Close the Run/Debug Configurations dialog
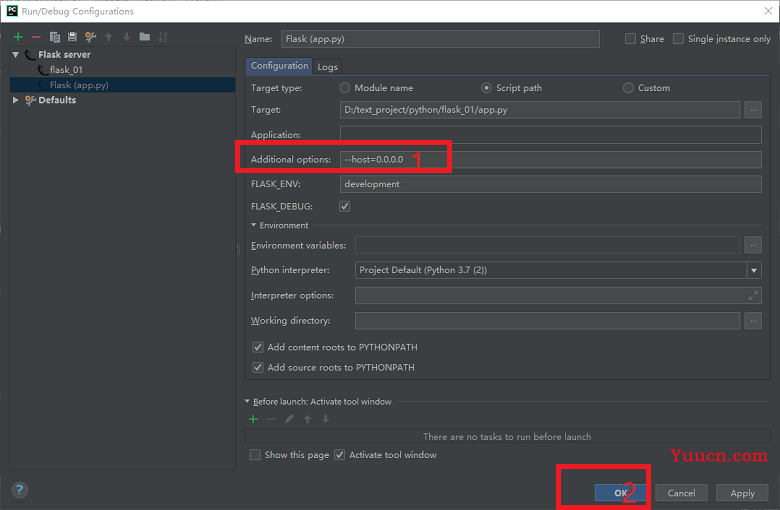Screen dimensions: 780x510 [768, 11]
